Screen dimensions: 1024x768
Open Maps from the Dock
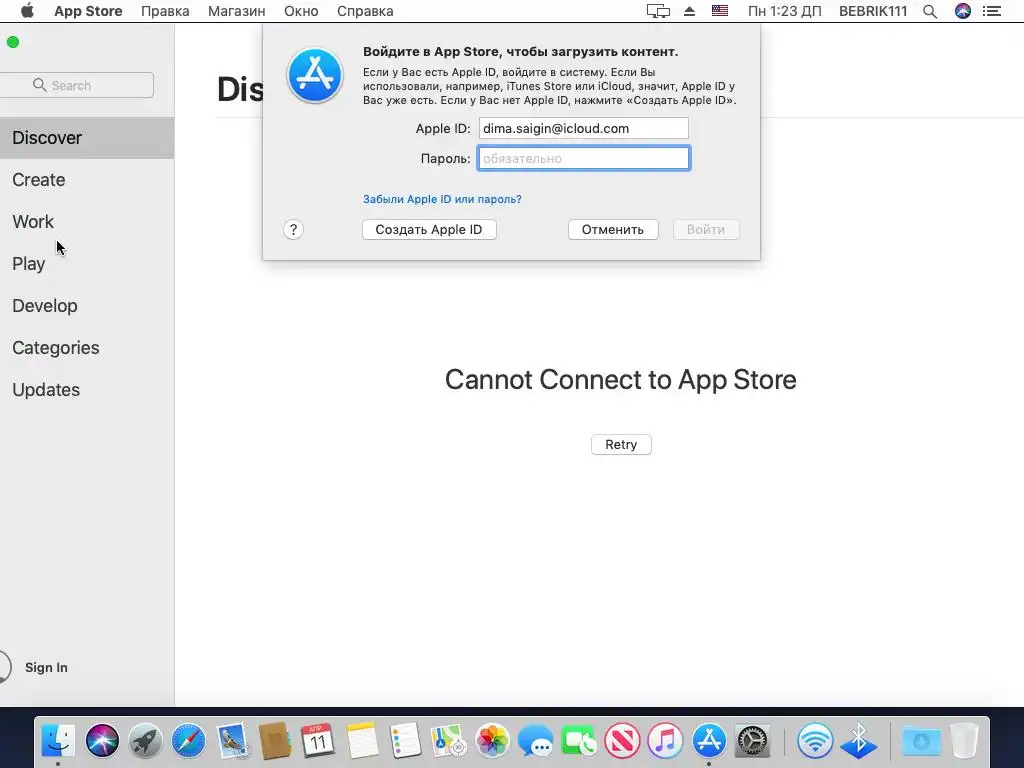tap(448, 741)
